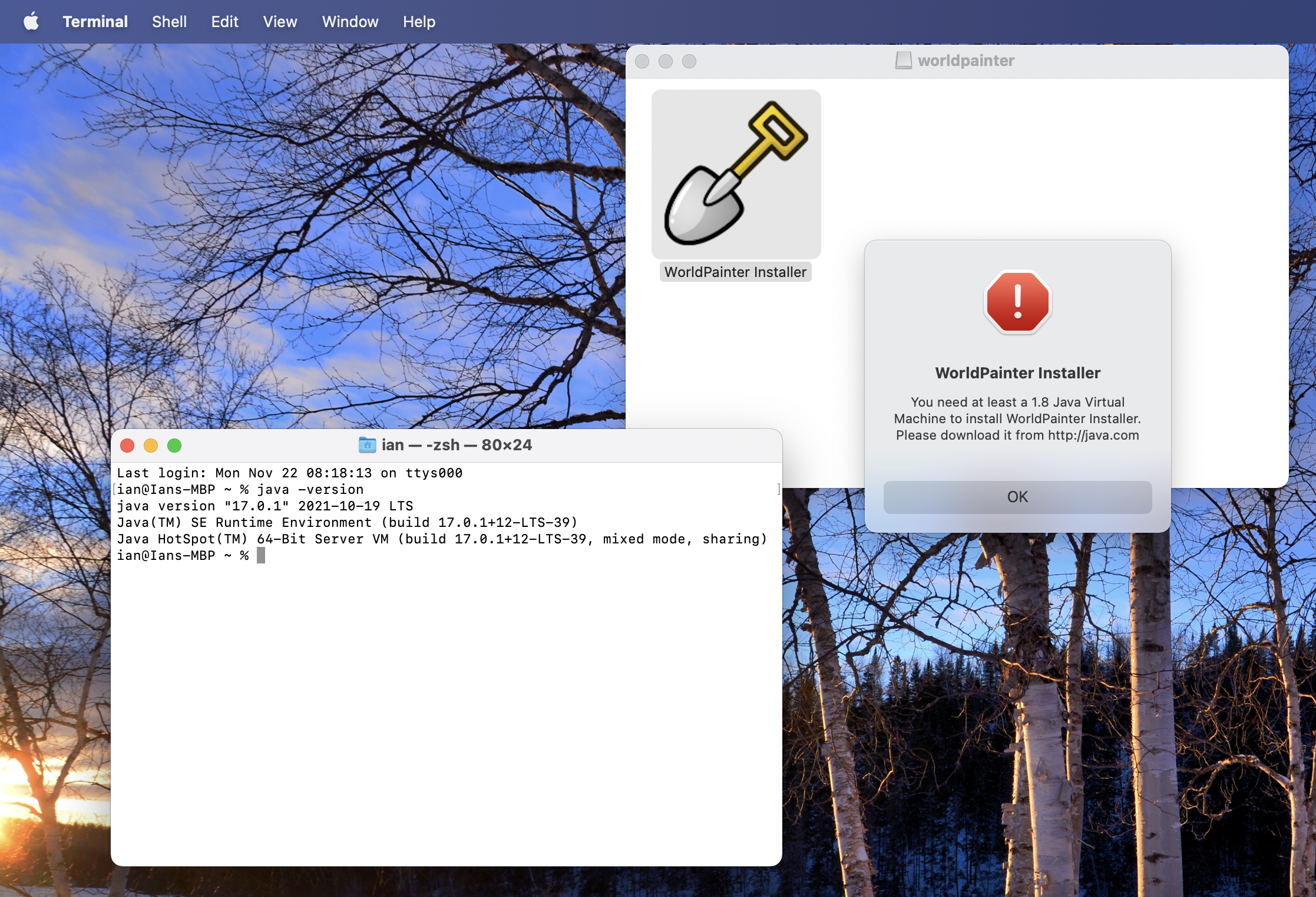Zoom Terminal using the green button

point(174,446)
